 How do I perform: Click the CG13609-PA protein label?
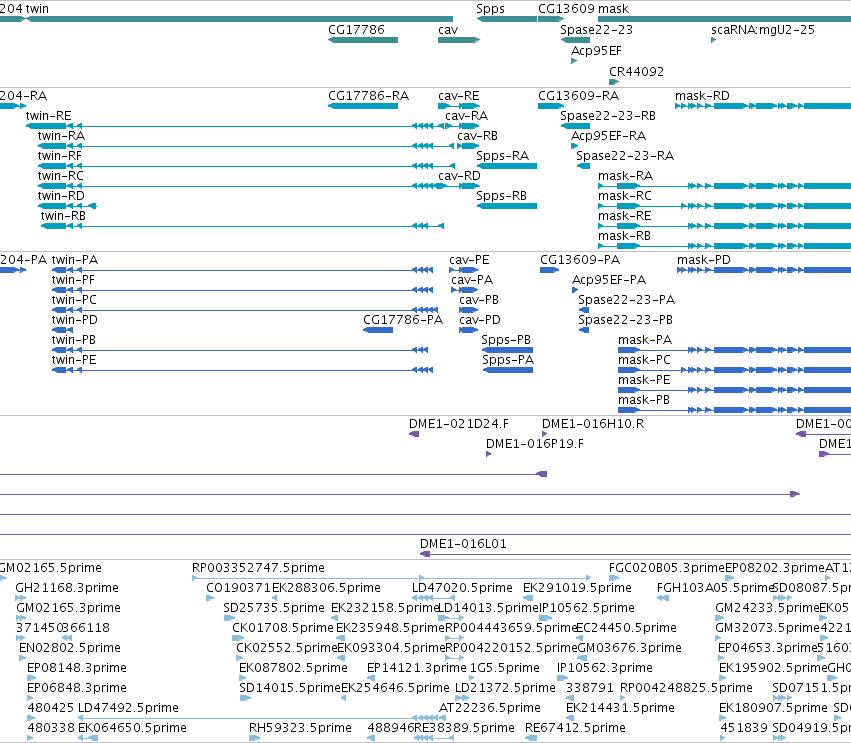point(580,261)
